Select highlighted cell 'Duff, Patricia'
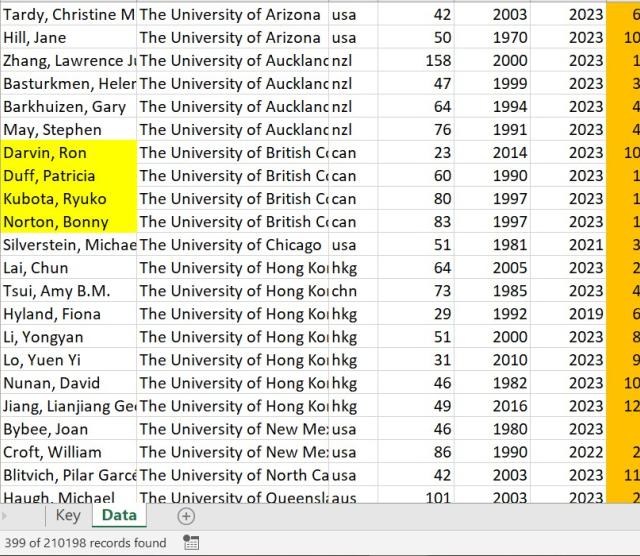640x556 pixels. click(69, 176)
